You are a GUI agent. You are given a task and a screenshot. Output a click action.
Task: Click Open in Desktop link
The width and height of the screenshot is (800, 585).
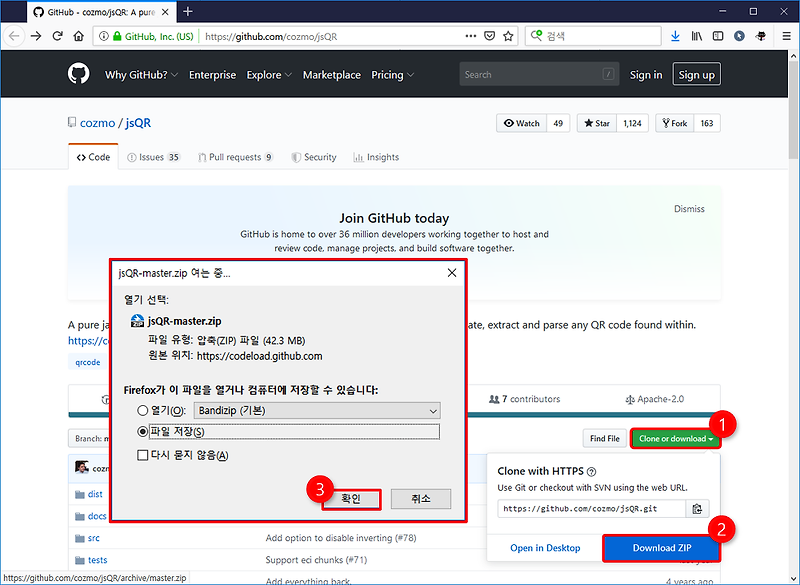tap(545, 548)
